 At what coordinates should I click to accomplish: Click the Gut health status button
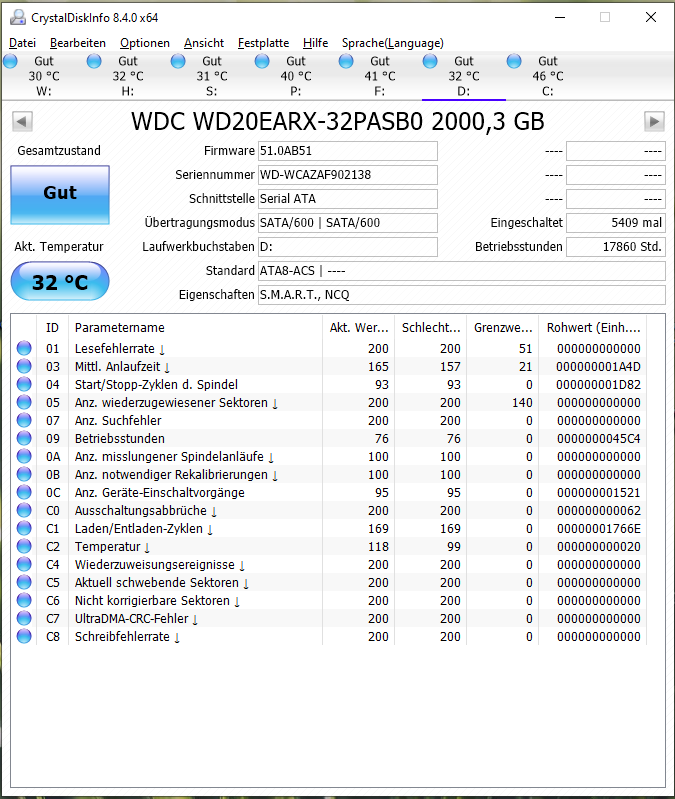(x=60, y=195)
